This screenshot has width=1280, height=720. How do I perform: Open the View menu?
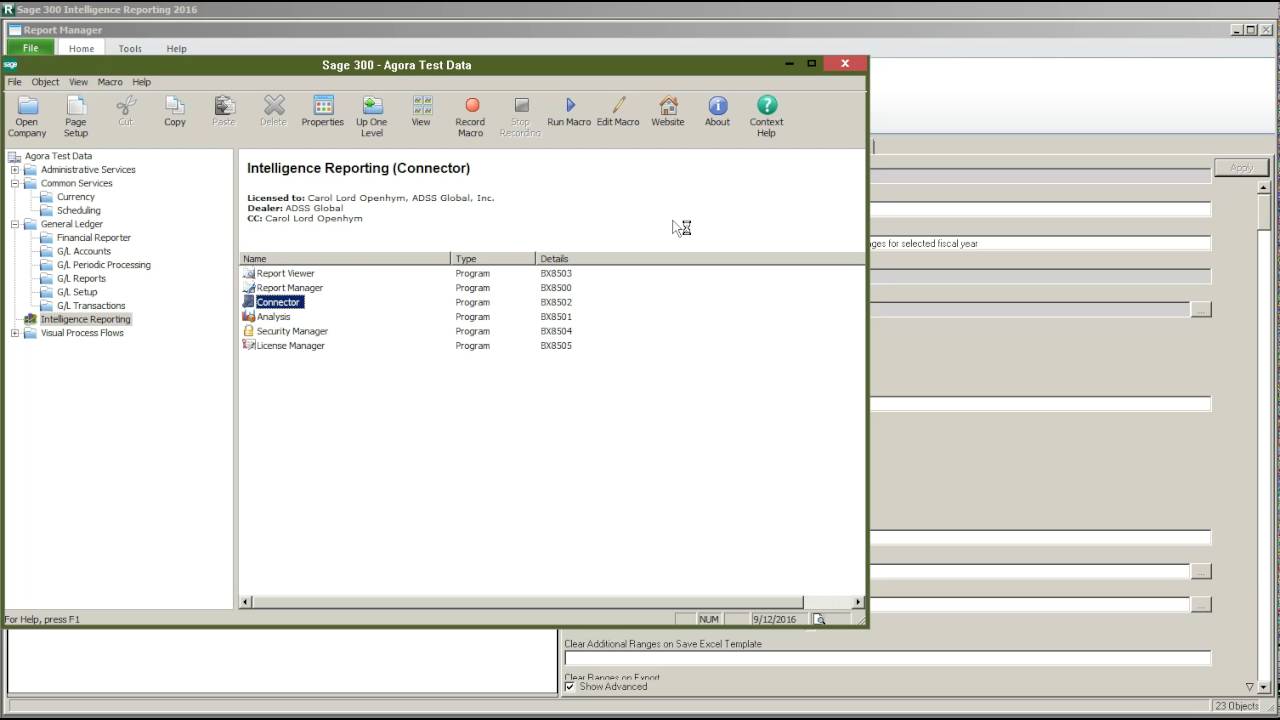click(78, 82)
